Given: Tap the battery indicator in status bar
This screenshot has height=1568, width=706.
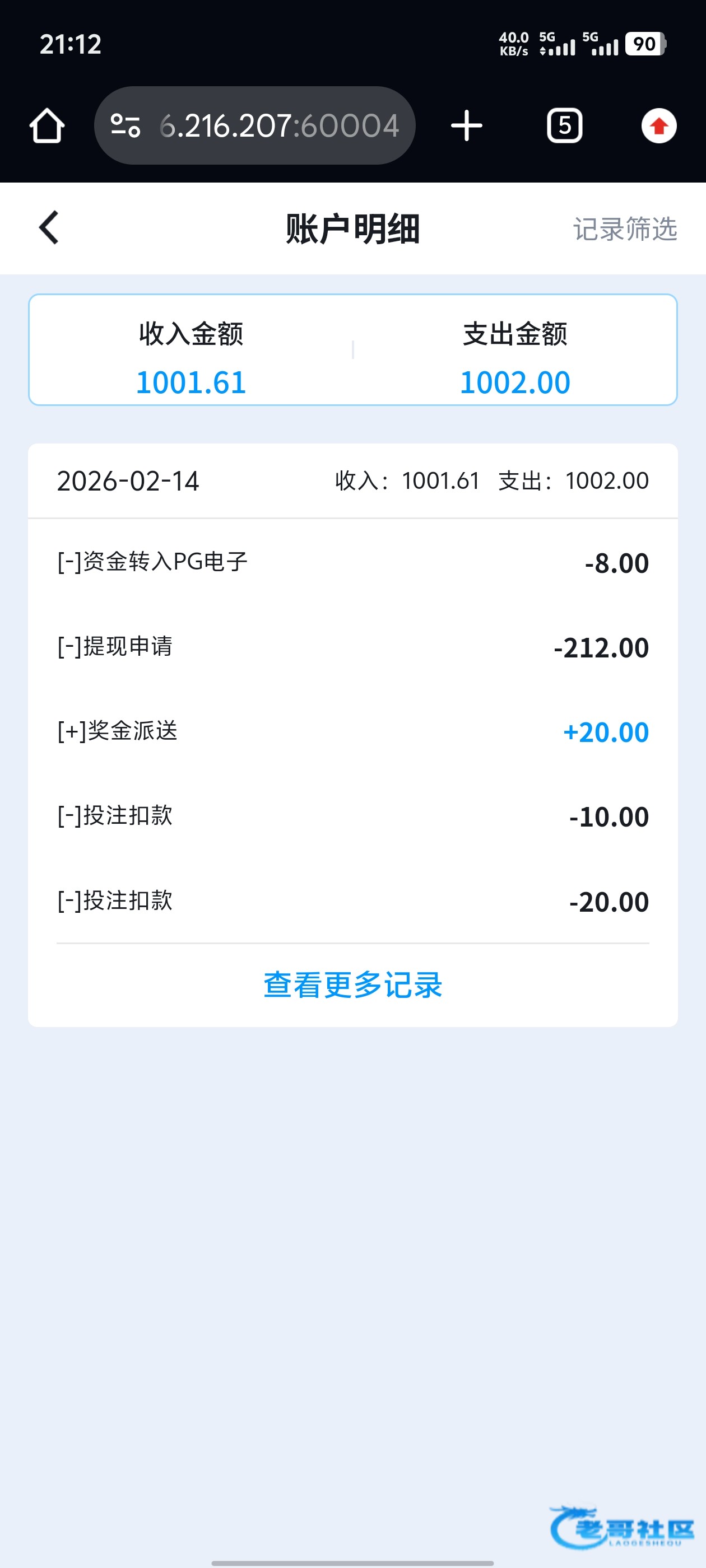Looking at the screenshot, I should [645, 44].
